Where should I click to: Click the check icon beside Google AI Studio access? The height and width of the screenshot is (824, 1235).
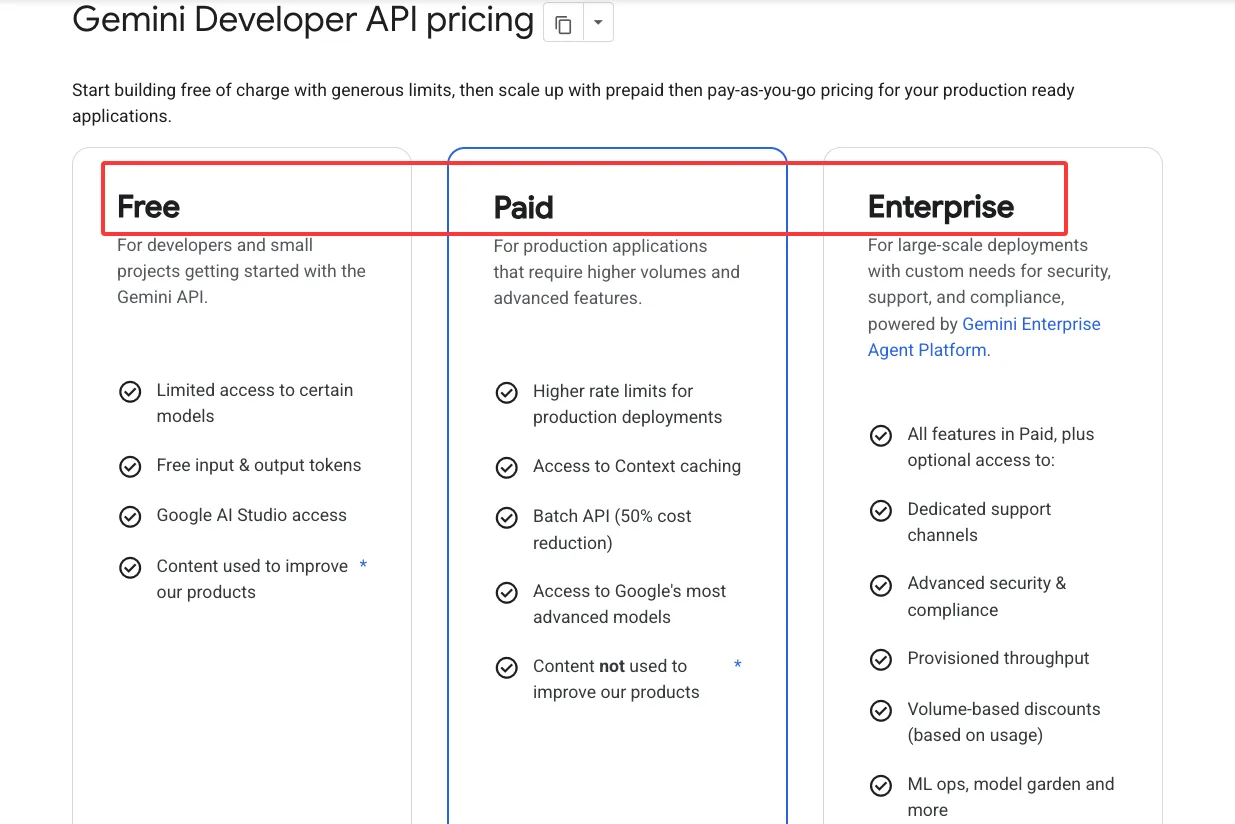130,516
